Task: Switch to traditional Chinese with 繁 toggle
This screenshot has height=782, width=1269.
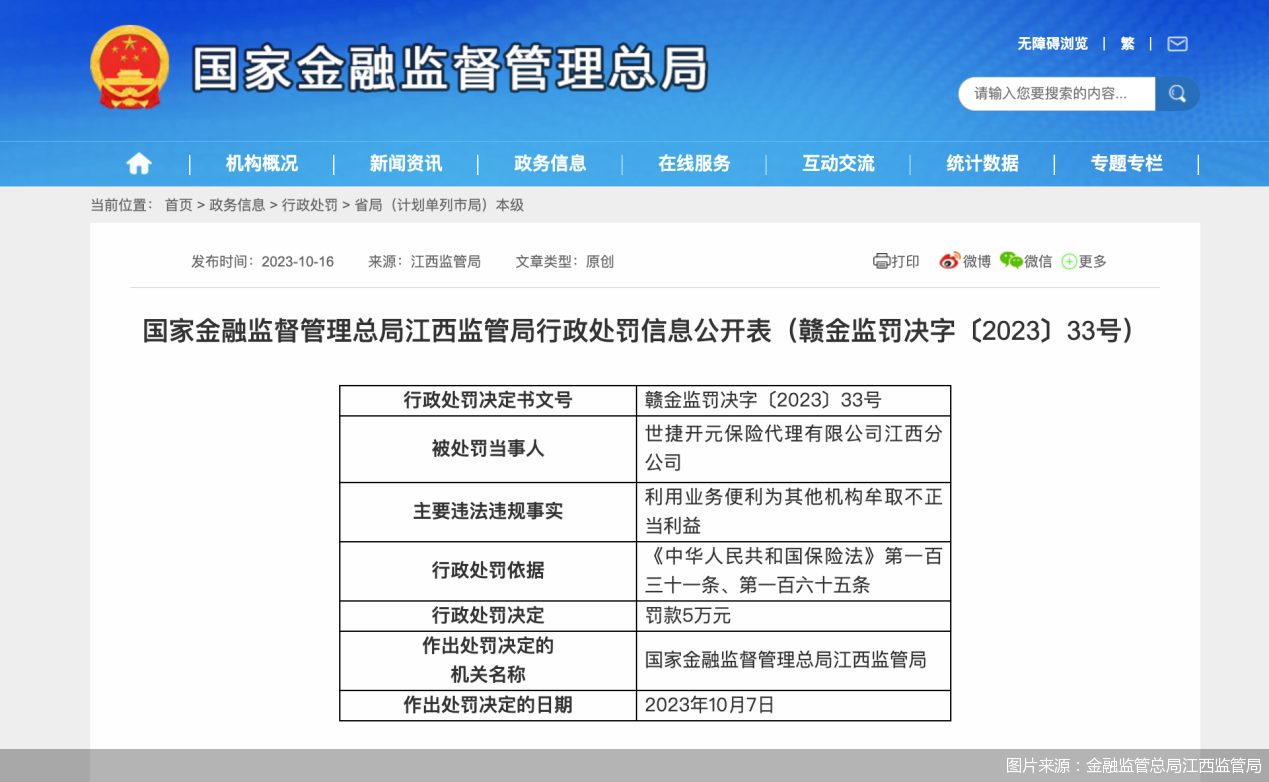Action: (1127, 44)
